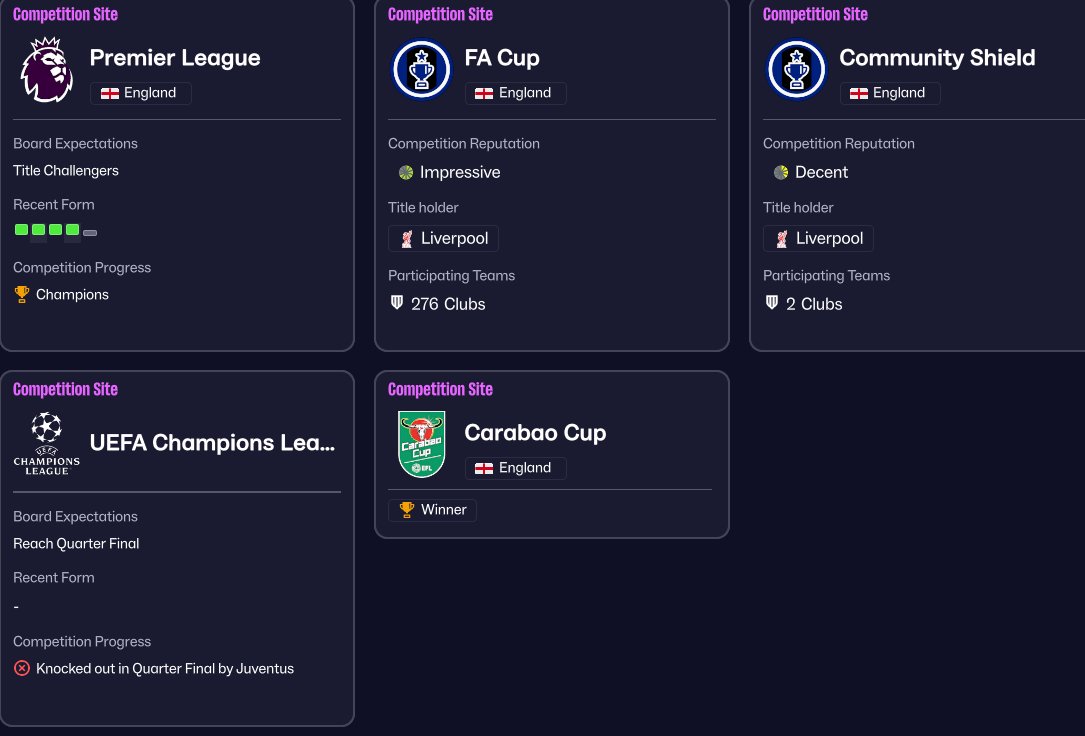
Task: Click the red knocked-out cross icon
Action: (x=22, y=668)
